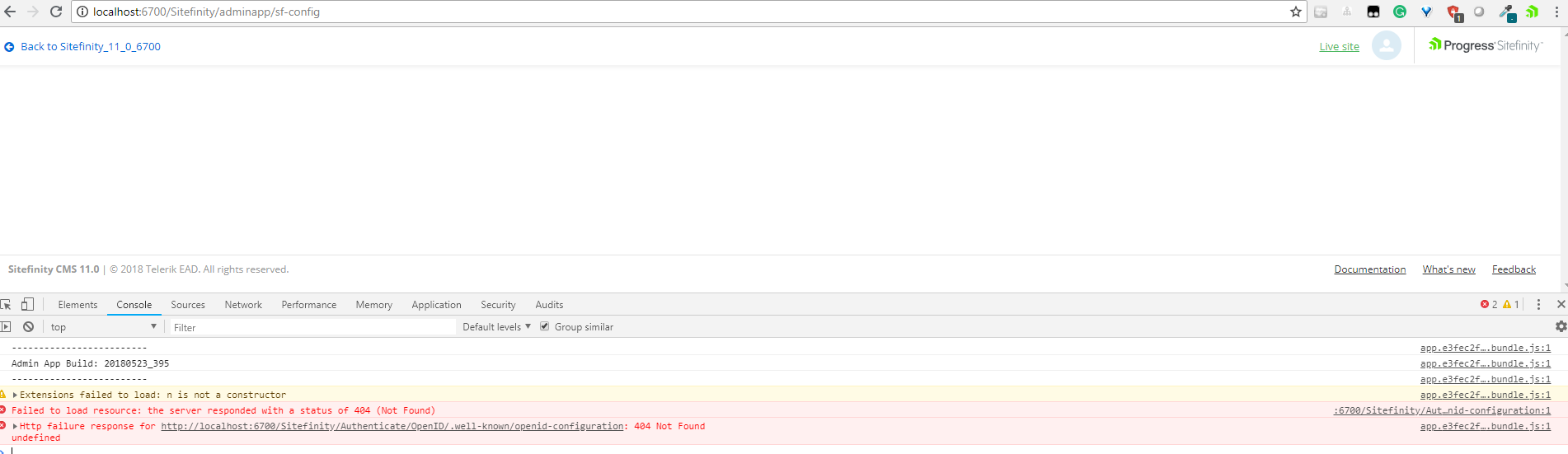Click the error count indicator in DevTools

[x=1489, y=304]
